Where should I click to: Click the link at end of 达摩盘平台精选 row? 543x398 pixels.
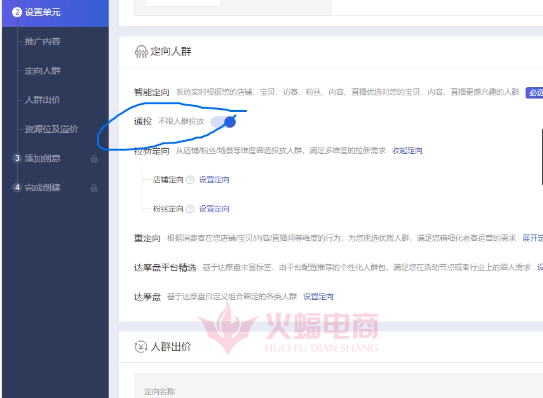(x=540, y=267)
